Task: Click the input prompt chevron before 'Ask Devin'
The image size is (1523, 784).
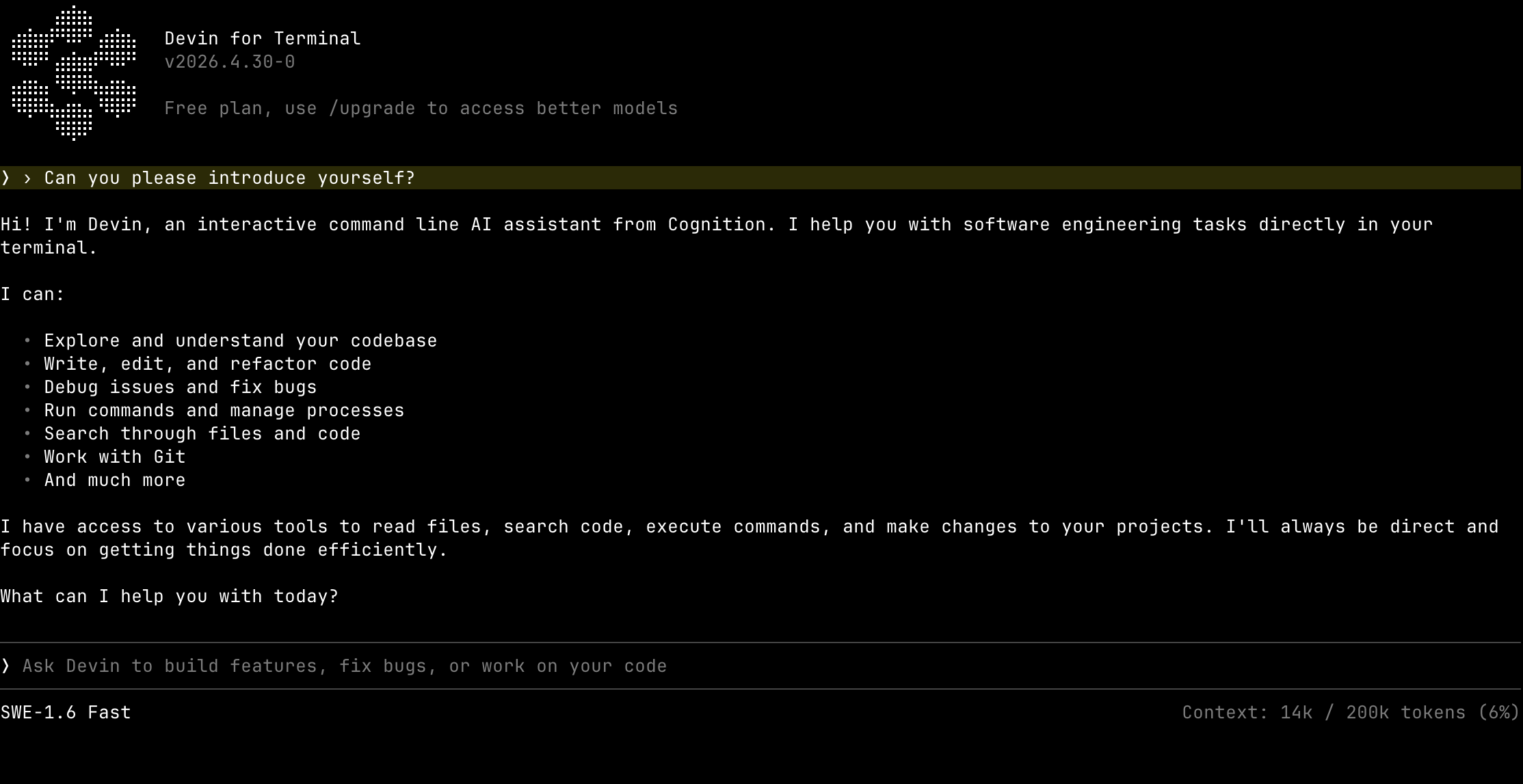Action: pos(5,666)
